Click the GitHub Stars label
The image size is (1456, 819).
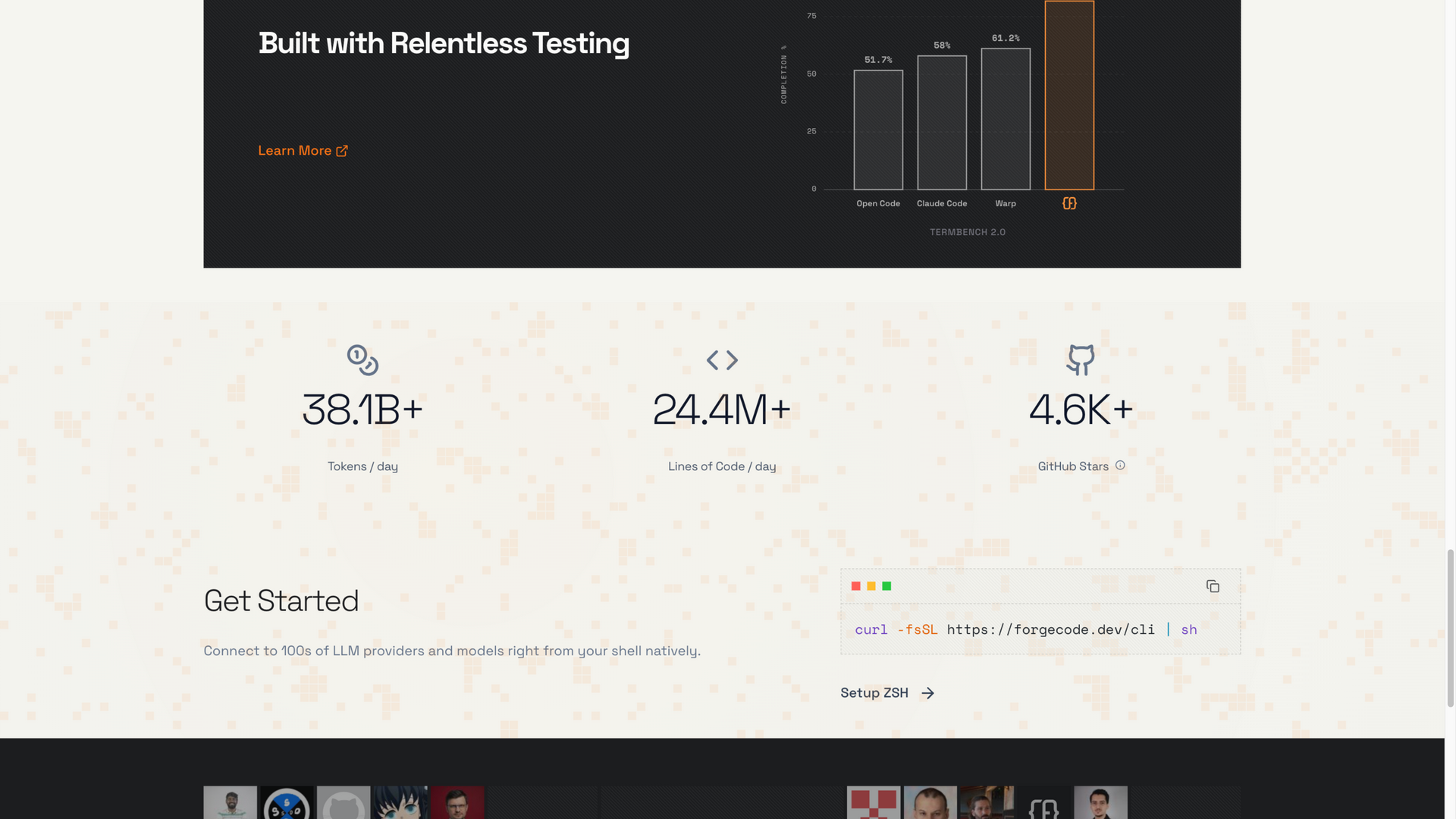pos(1073,466)
